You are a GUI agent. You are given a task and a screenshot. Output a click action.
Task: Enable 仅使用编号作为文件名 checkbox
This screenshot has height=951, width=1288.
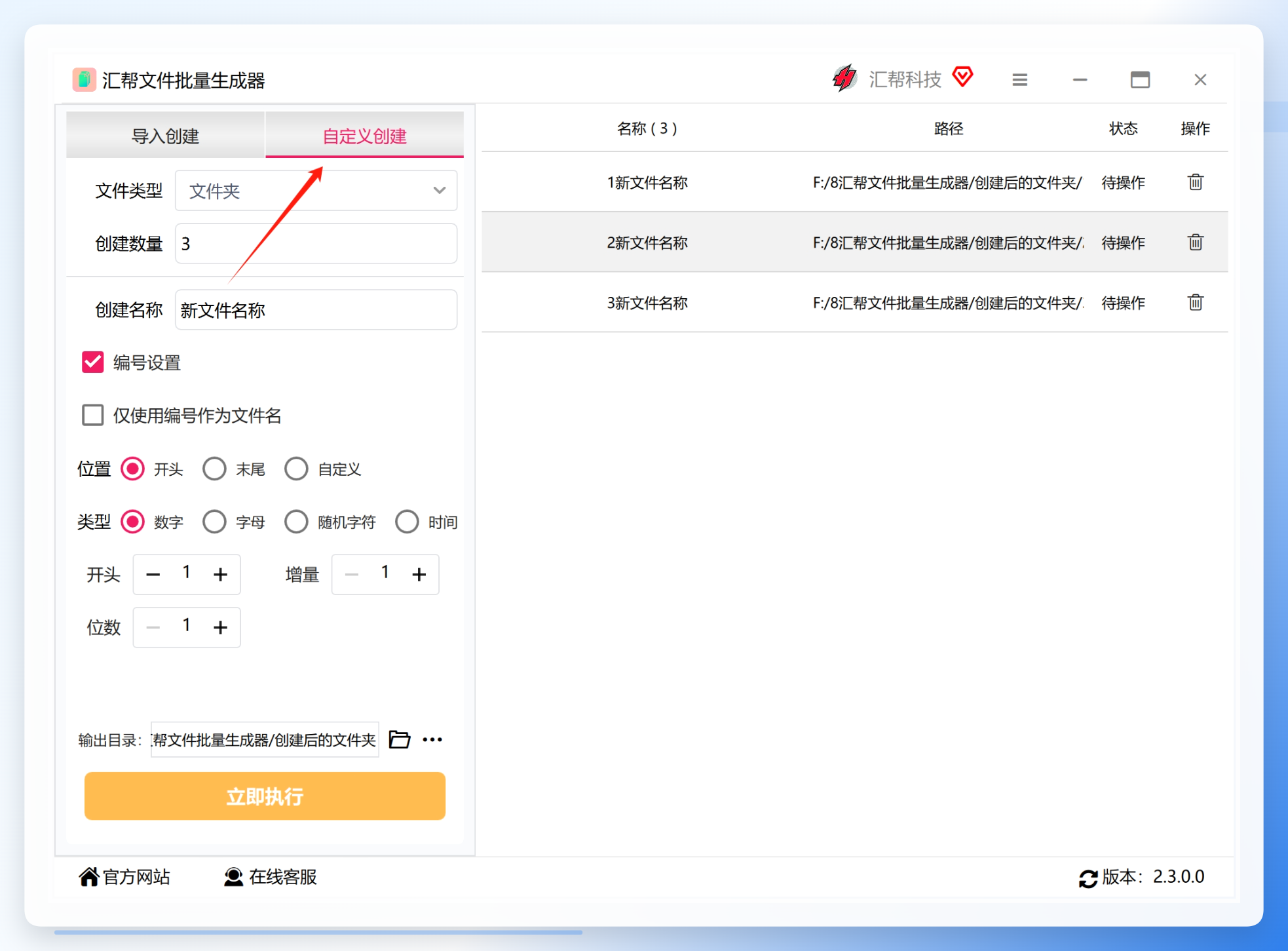coord(92,415)
